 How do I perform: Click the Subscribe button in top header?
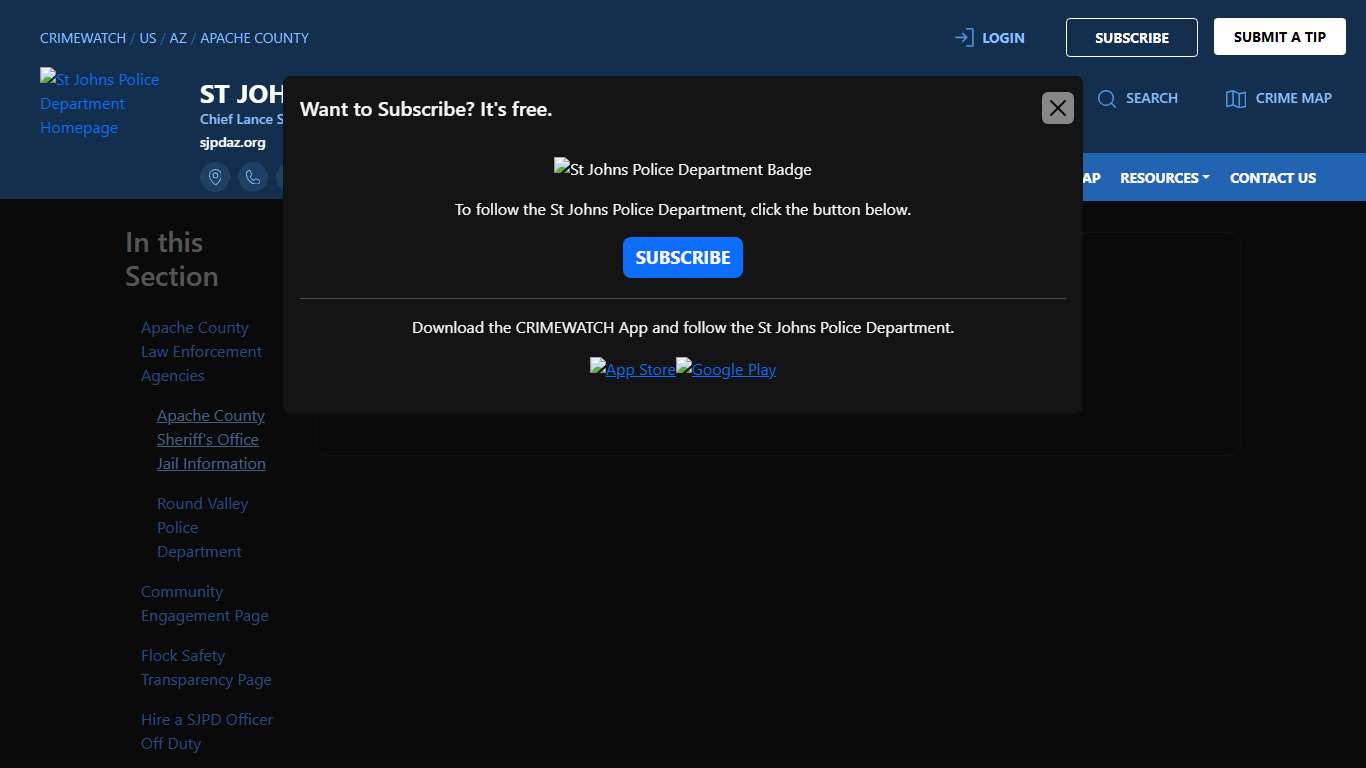(x=1131, y=38)
